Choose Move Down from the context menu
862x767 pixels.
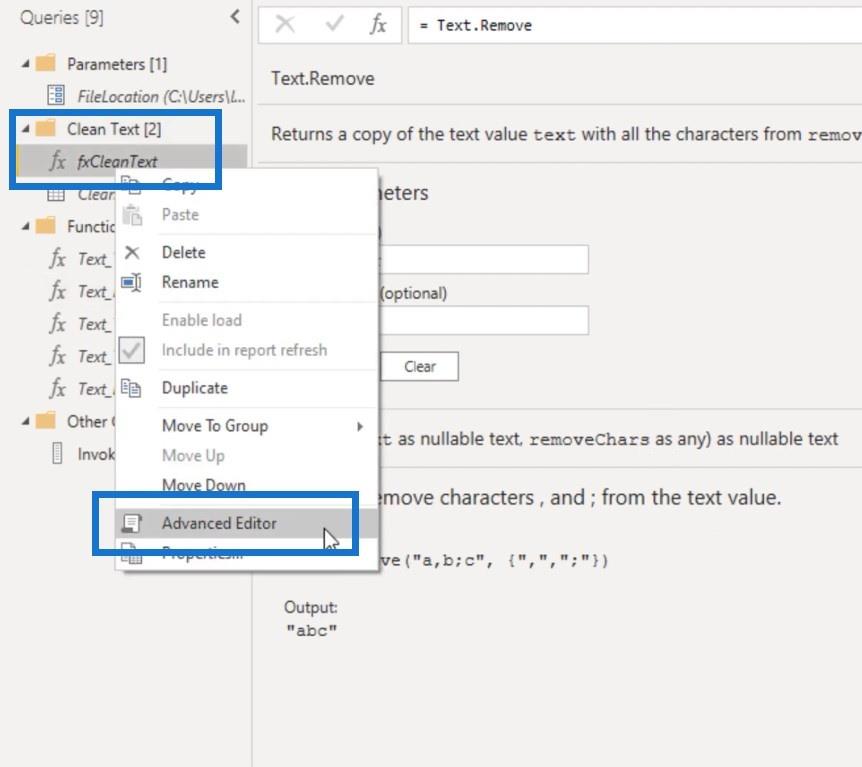pyautogui.click(x=203, y=485)
